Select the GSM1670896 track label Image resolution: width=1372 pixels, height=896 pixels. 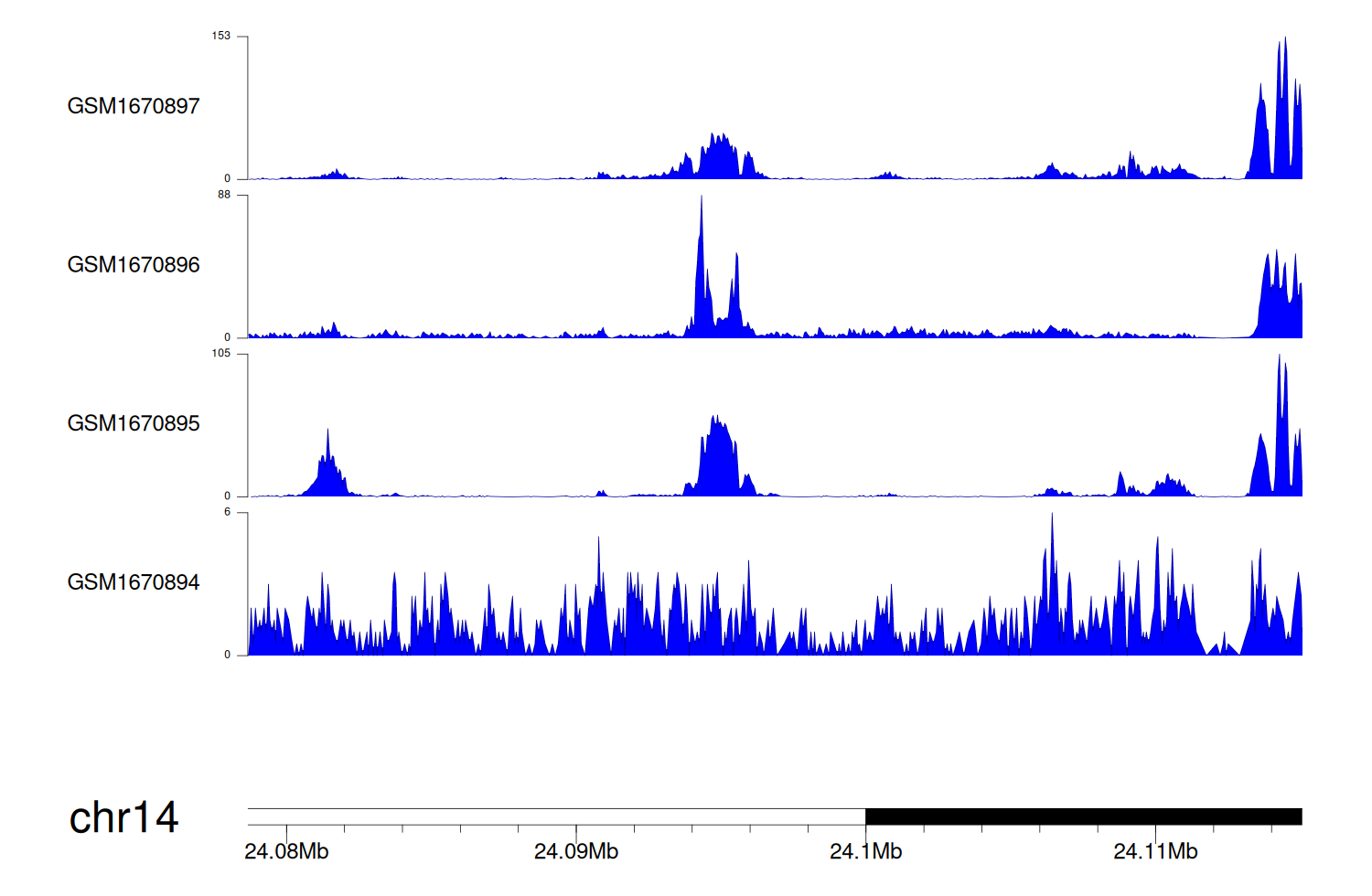pyautogui.click(x=134, y=265)
